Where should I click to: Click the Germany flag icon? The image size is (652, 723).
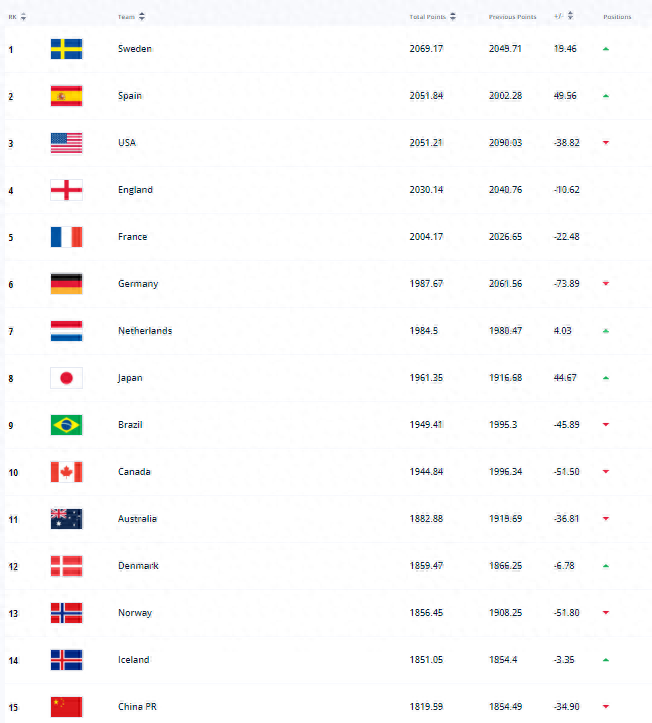[66, 284]
